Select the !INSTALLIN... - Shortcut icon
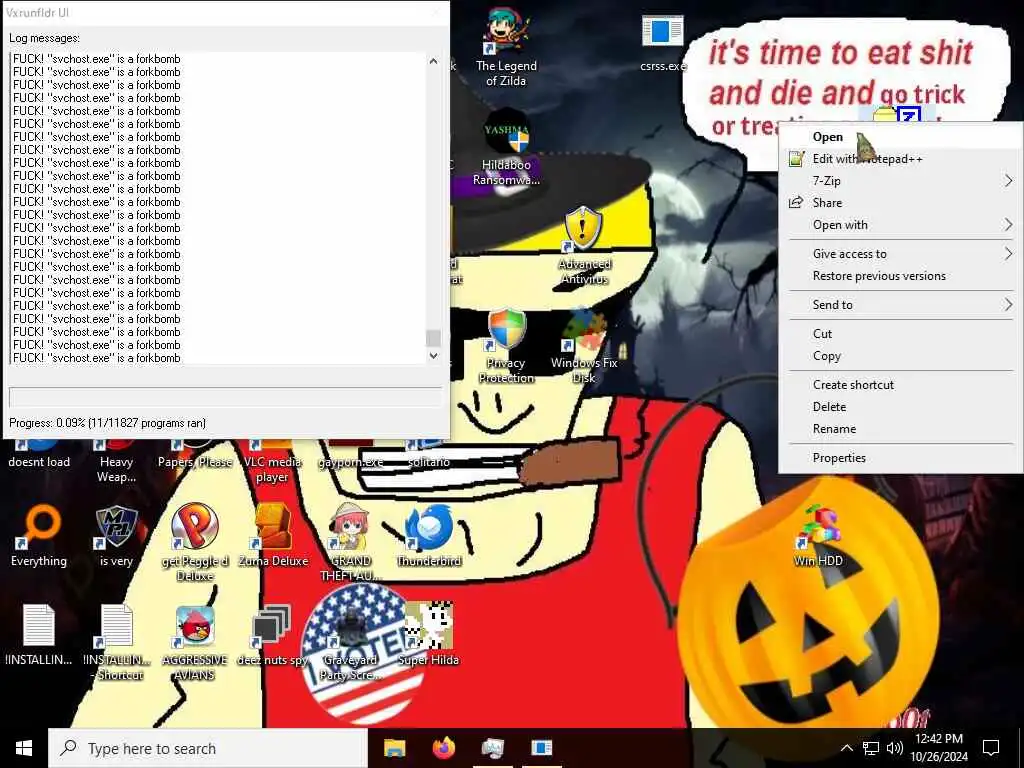This screenshot has height=768, width=1024. [117, 643]
